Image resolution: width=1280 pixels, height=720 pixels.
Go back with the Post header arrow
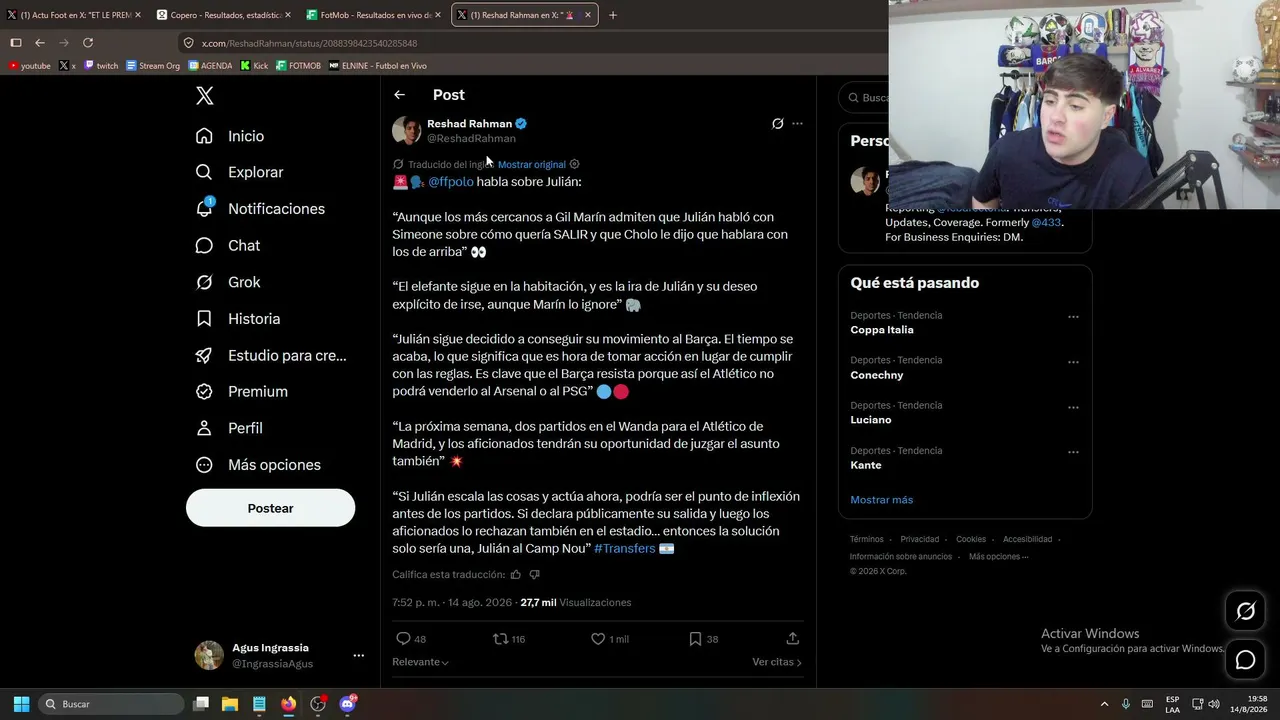click(x=399, y=95)
